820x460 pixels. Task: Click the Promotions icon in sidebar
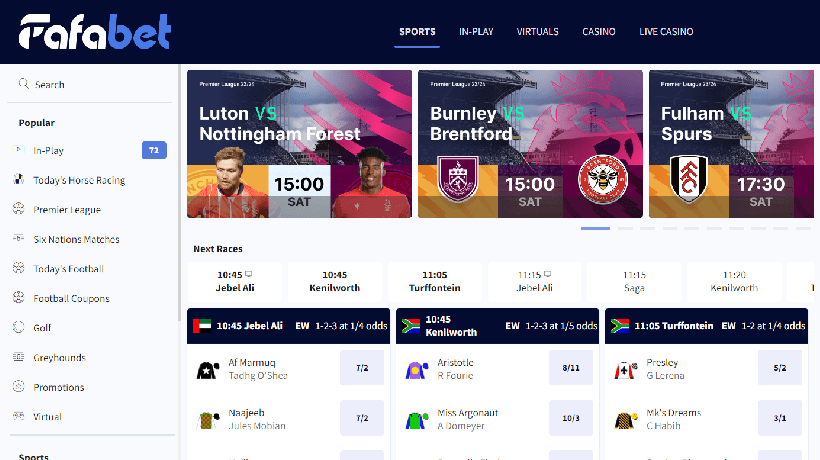(19, 387)
